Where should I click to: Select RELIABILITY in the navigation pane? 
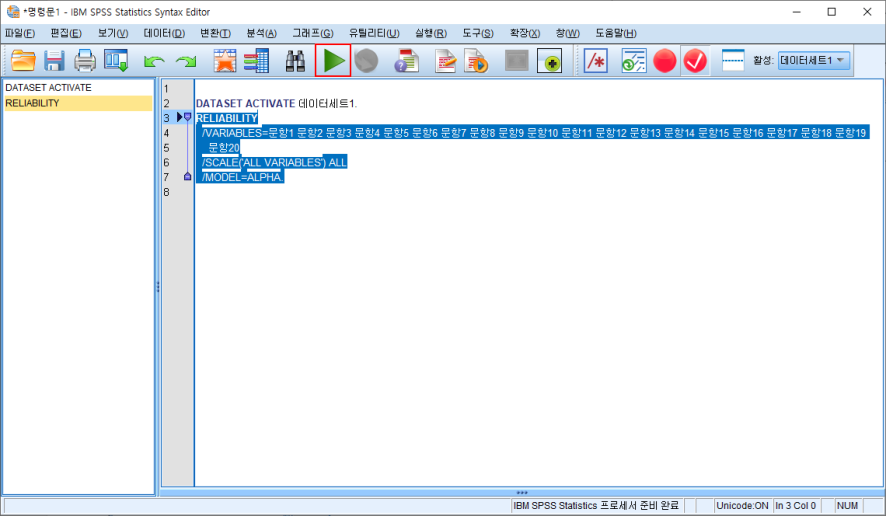point(78,103)
